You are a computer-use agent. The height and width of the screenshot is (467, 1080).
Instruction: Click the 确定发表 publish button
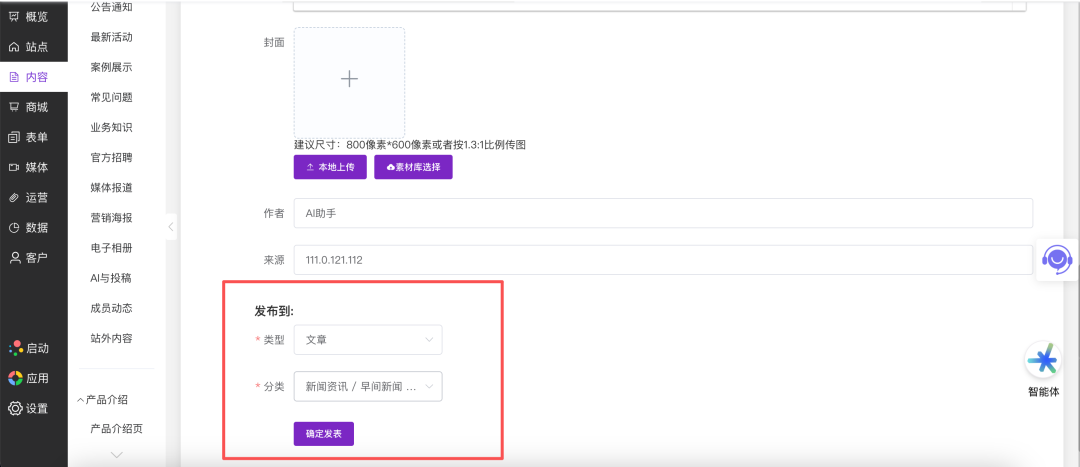point(323,434)
